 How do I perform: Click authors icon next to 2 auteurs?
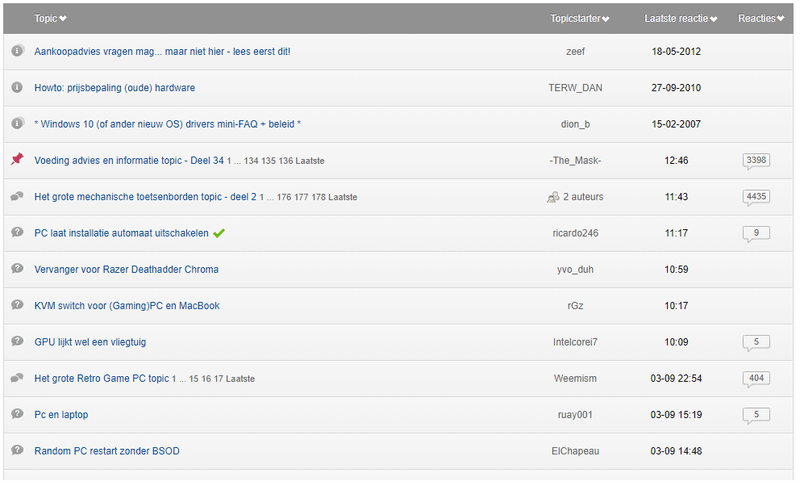point(553,197)
